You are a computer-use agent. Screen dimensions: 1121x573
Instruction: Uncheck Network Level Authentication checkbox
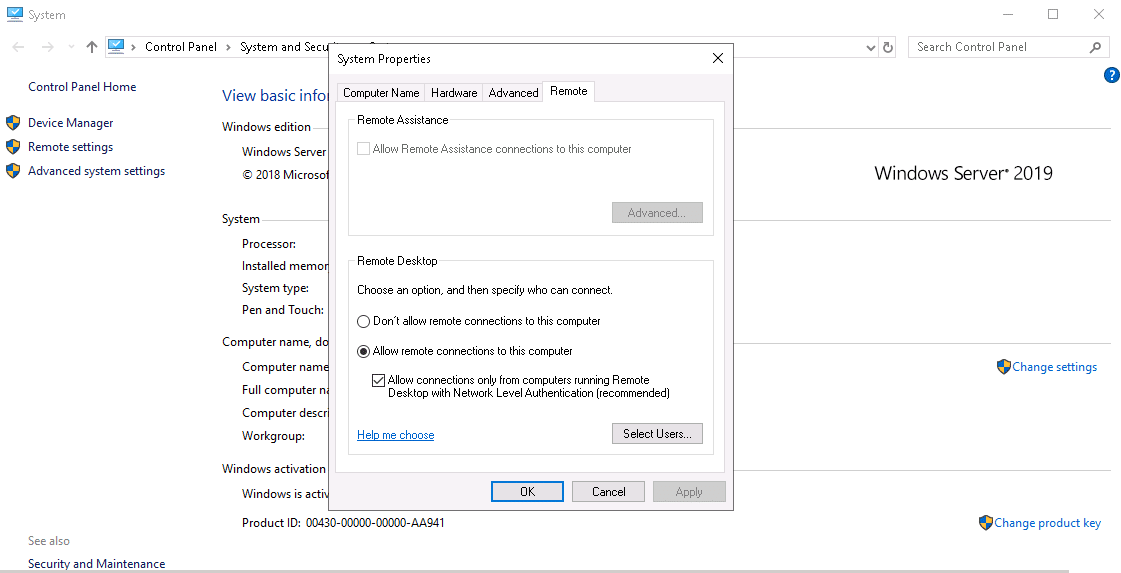(x=378, y=381)
